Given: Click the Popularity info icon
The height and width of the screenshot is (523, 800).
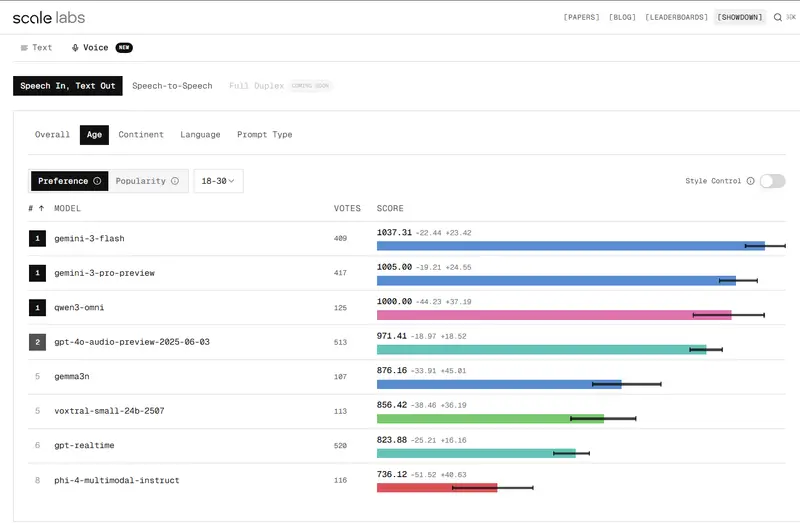Looking at the screenshot, I should (175, 181).
